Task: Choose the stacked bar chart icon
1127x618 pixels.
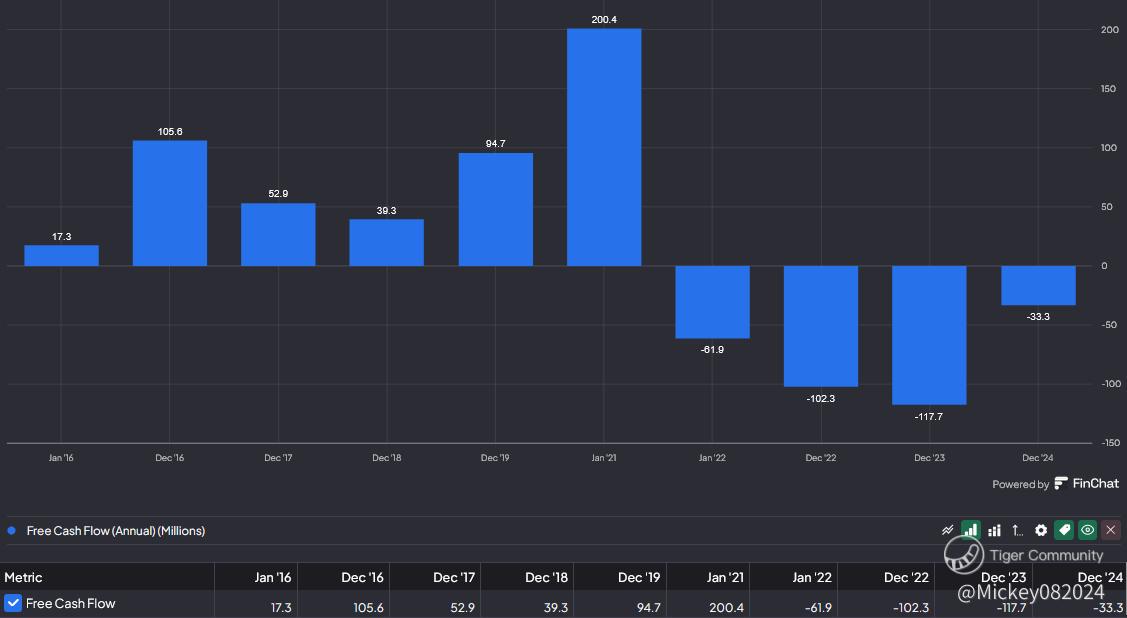Action: [995, 530]
